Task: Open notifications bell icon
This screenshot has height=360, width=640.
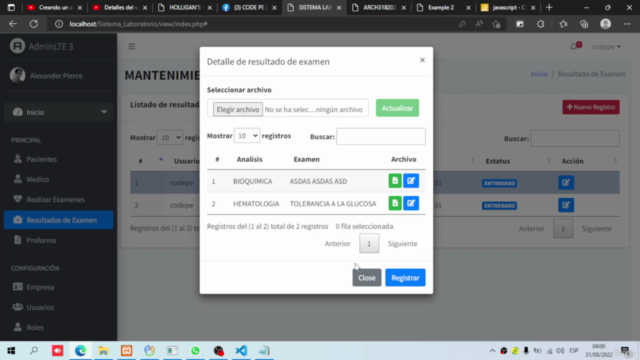Action: (574, 47)
